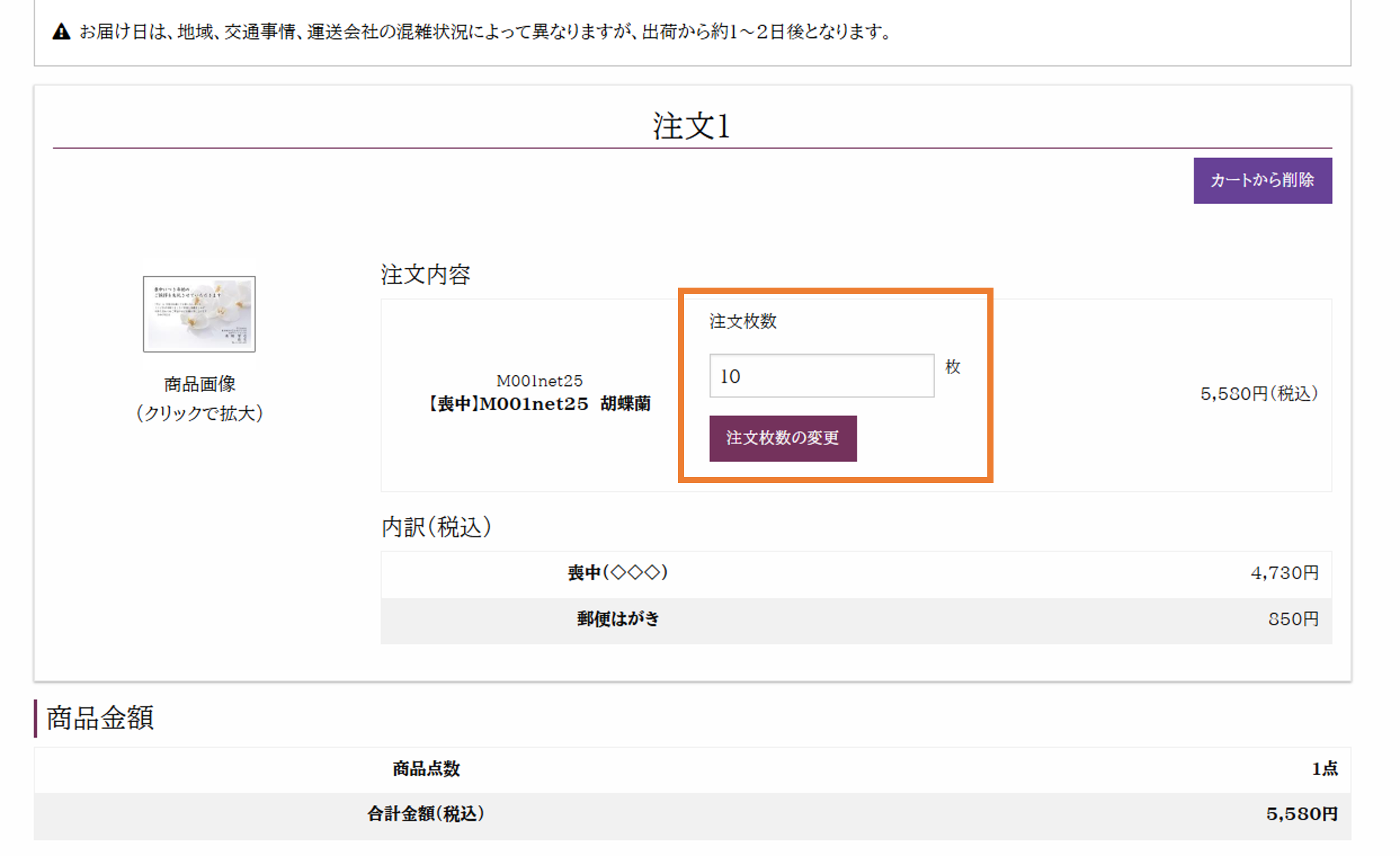Click the 喪中(◇◇◇) breakdown row label
Screen dimensions: 1400x856
coord(618,573)
